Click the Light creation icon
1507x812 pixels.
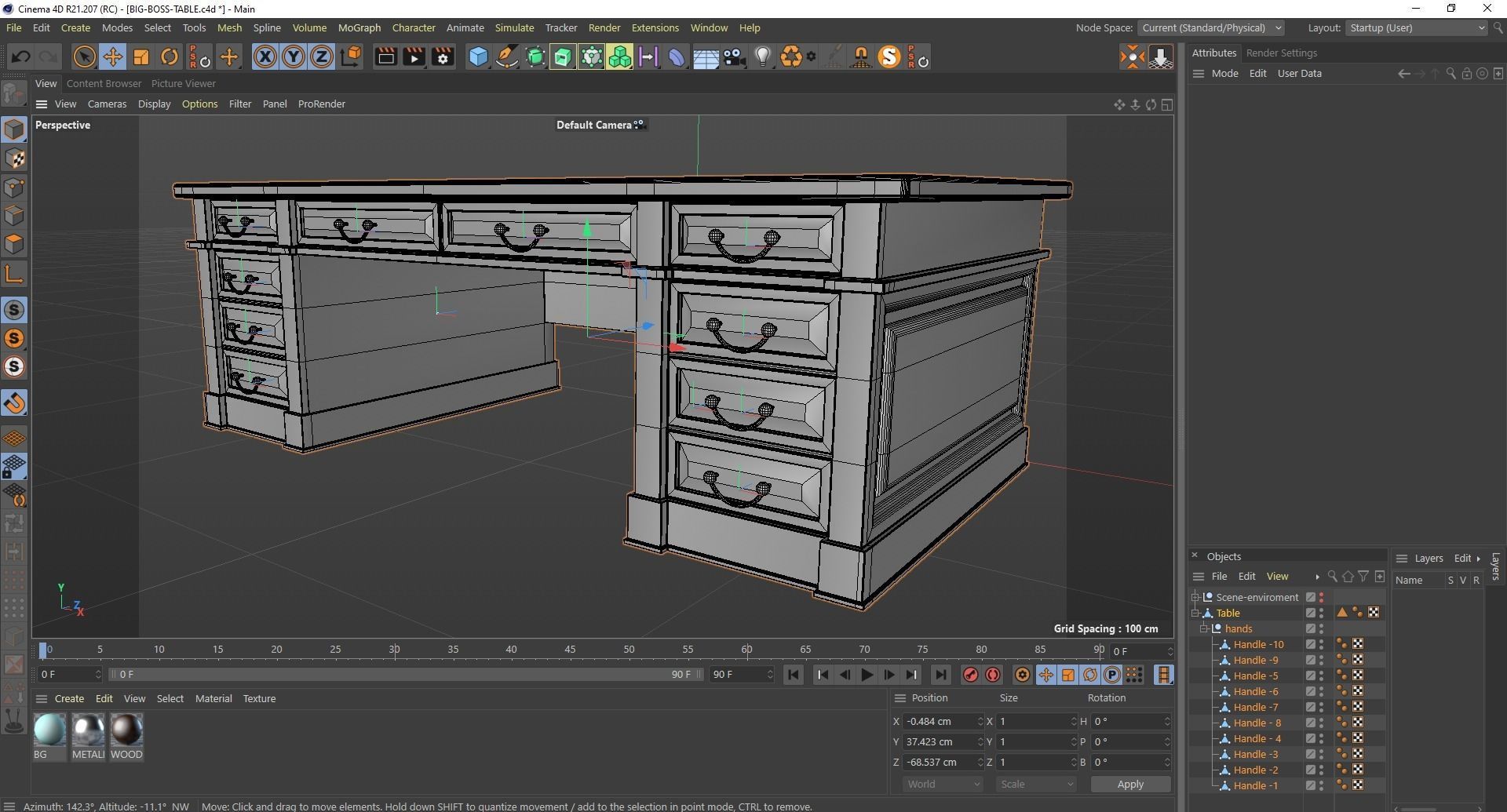tap(762, 56)
